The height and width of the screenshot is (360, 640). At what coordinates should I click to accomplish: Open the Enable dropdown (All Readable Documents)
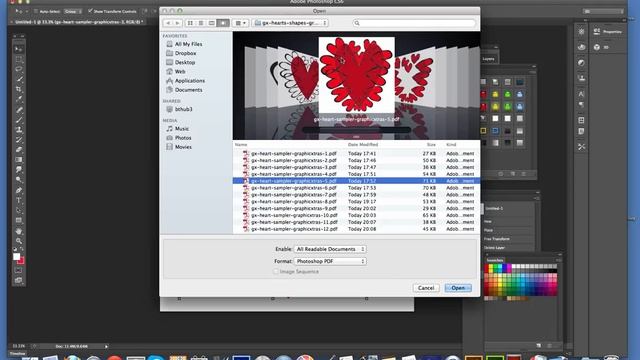click(x=330, y=249)
